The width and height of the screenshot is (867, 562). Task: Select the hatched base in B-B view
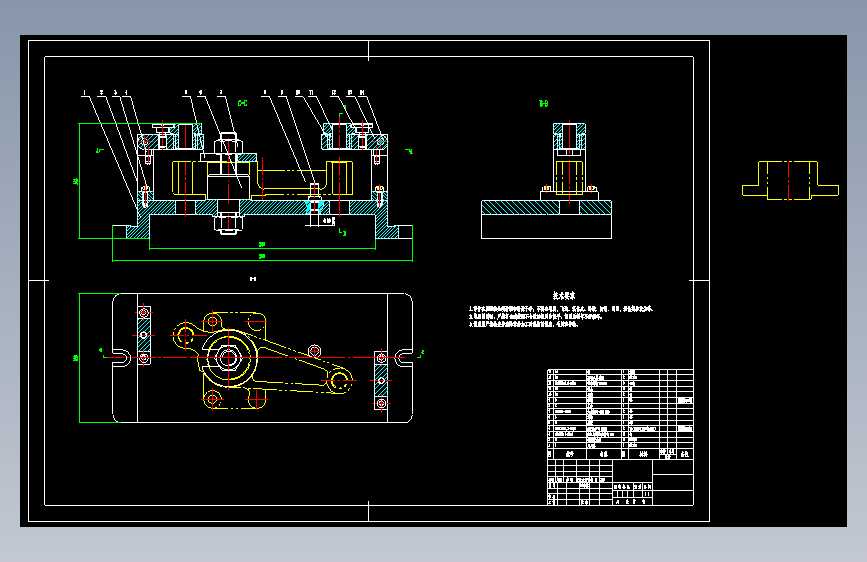pyautogui.click(x=546, y=207)
